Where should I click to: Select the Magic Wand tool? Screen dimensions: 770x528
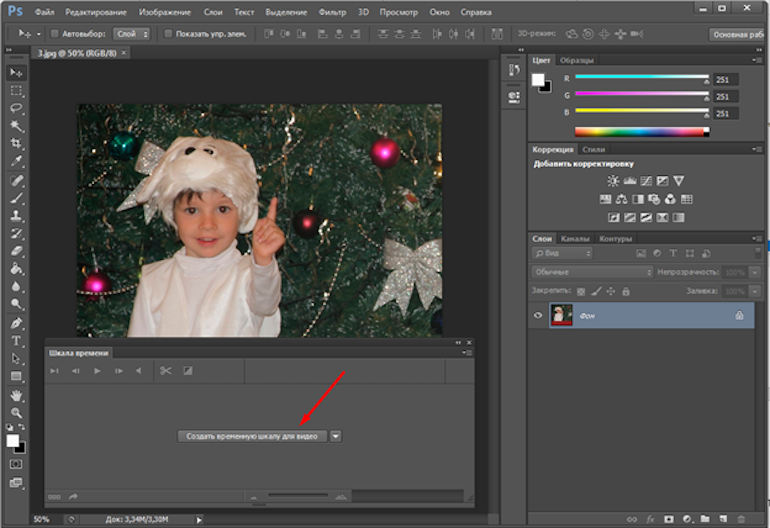click(17, 126)
